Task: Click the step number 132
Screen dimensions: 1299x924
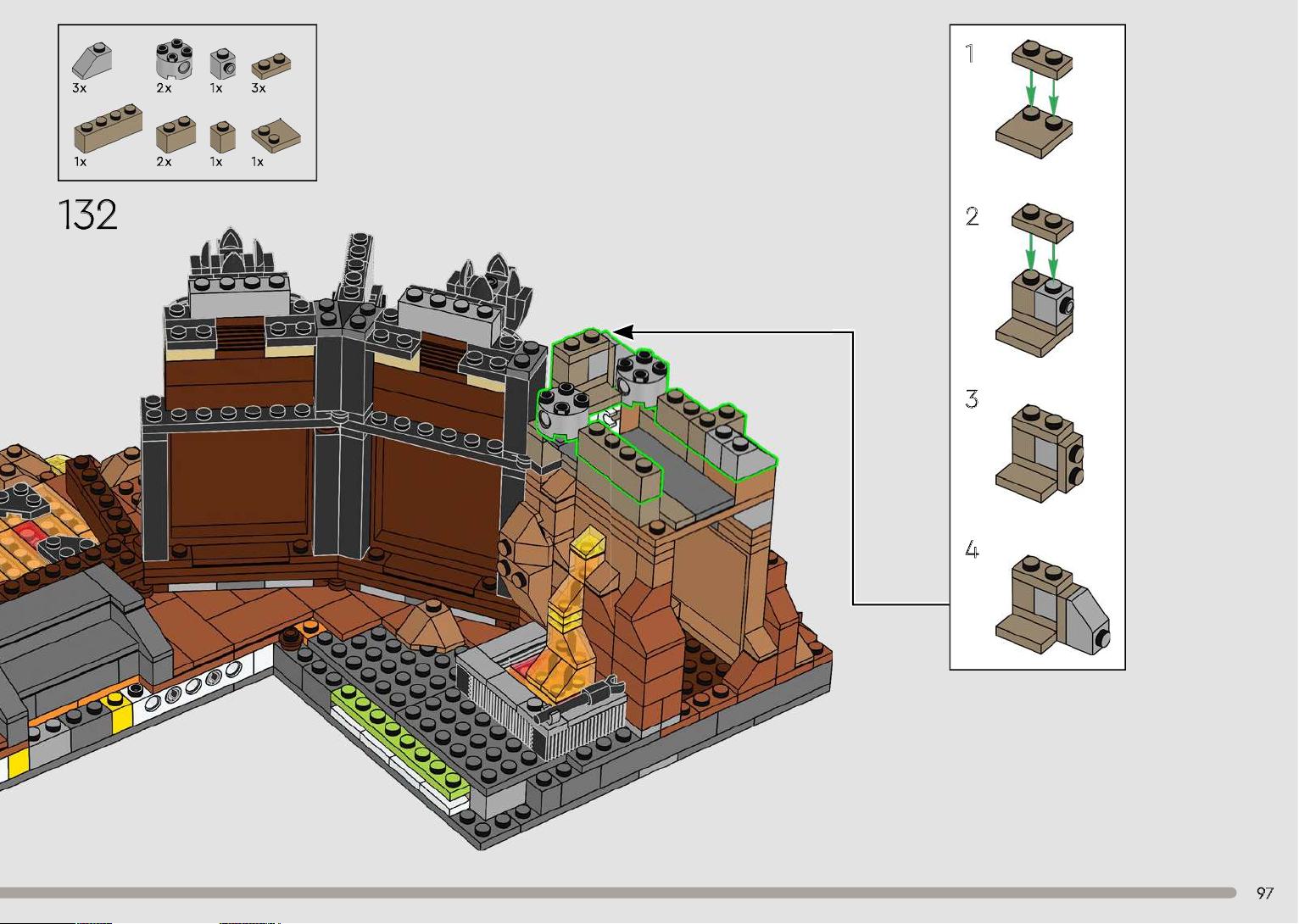Action: [x=88, y=215]
